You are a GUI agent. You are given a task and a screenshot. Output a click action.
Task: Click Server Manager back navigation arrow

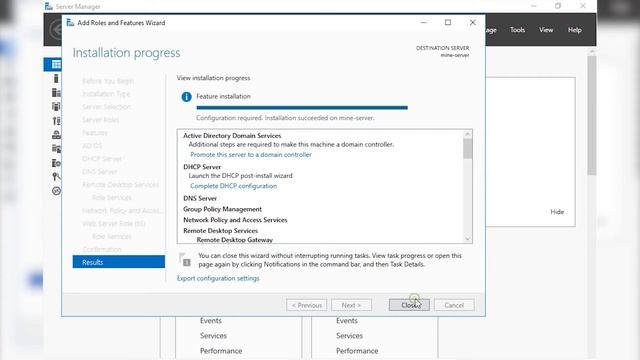click(56, 30)
